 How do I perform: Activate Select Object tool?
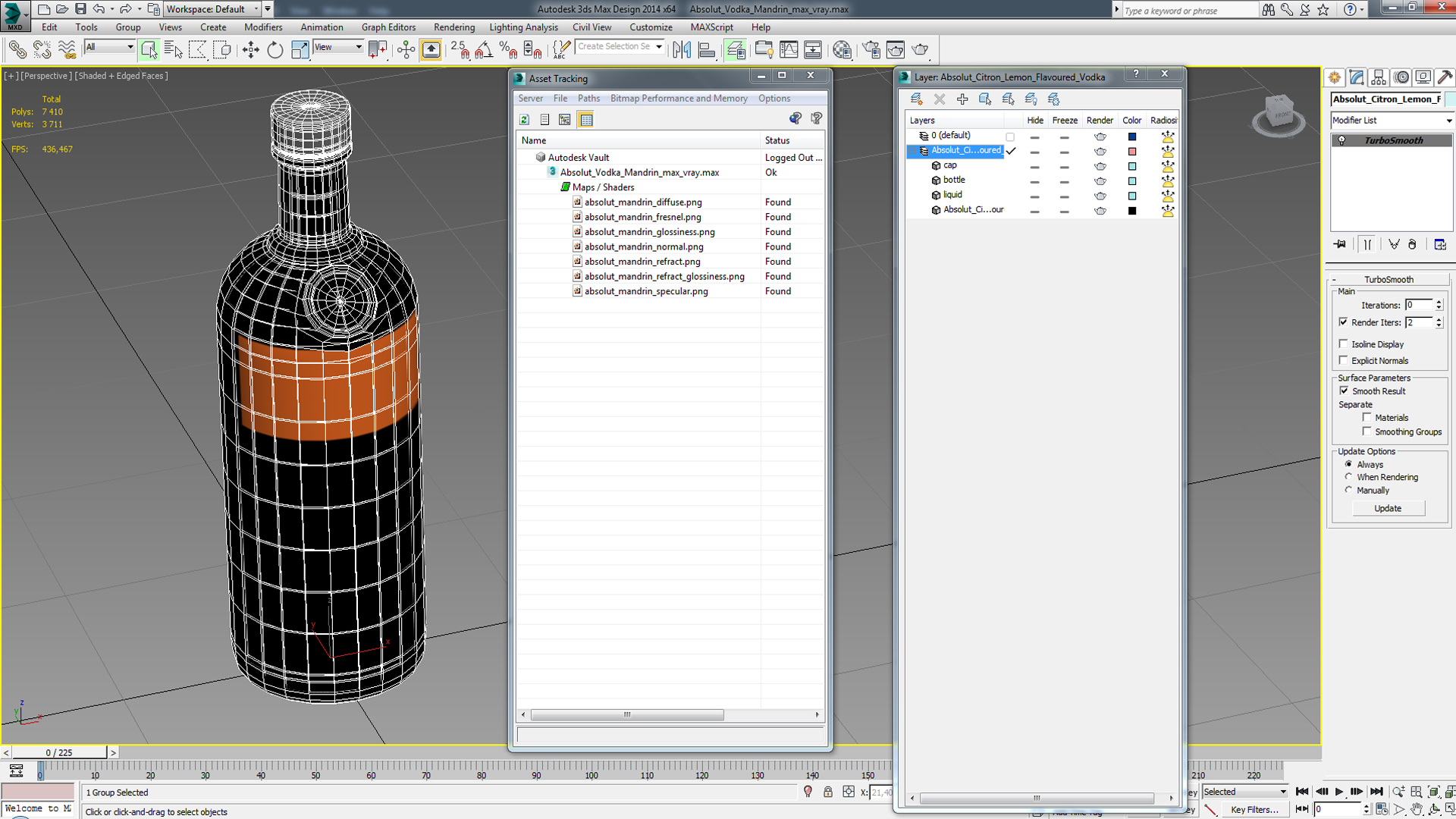click(x=149, y=50)
